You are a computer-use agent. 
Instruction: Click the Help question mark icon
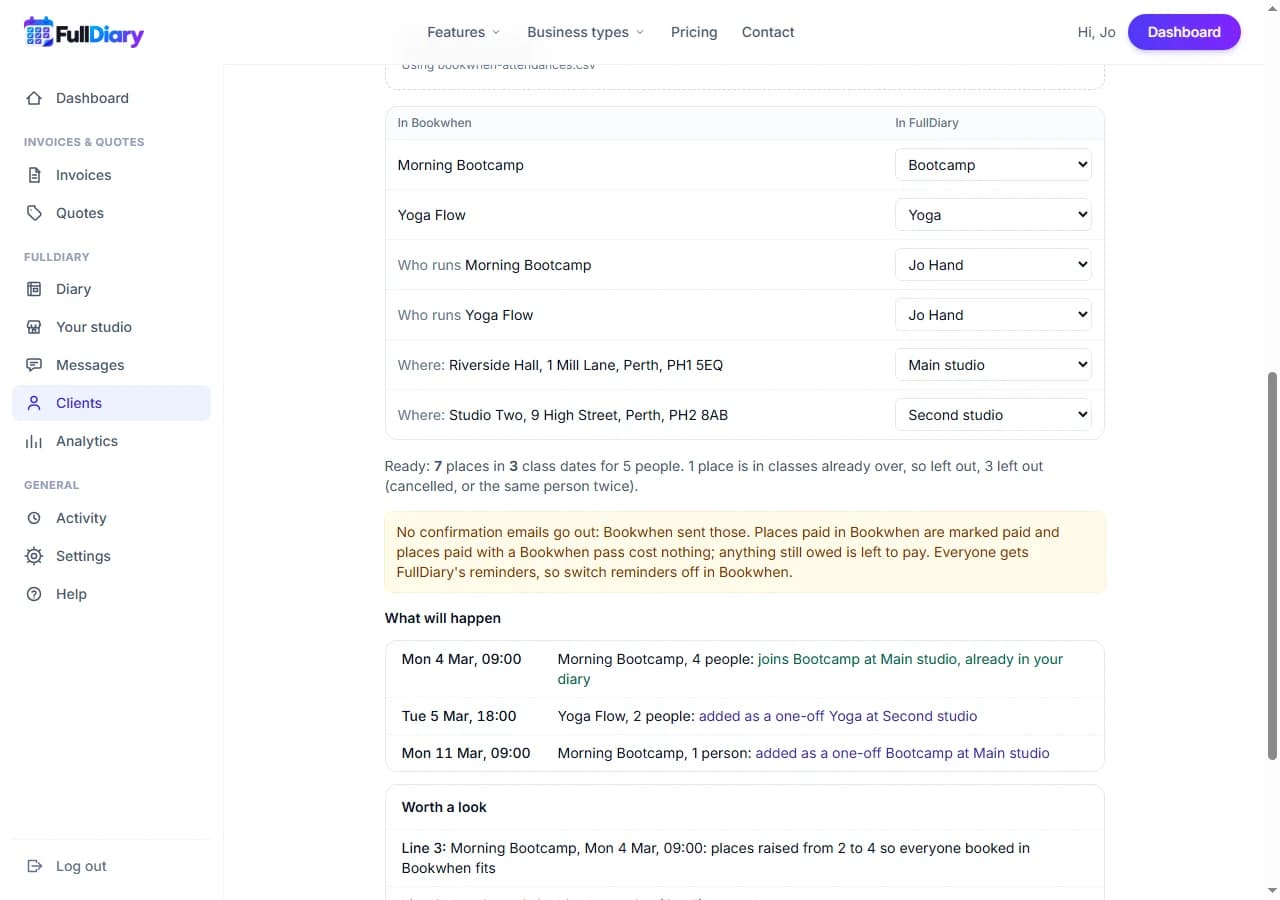[34, 594]
